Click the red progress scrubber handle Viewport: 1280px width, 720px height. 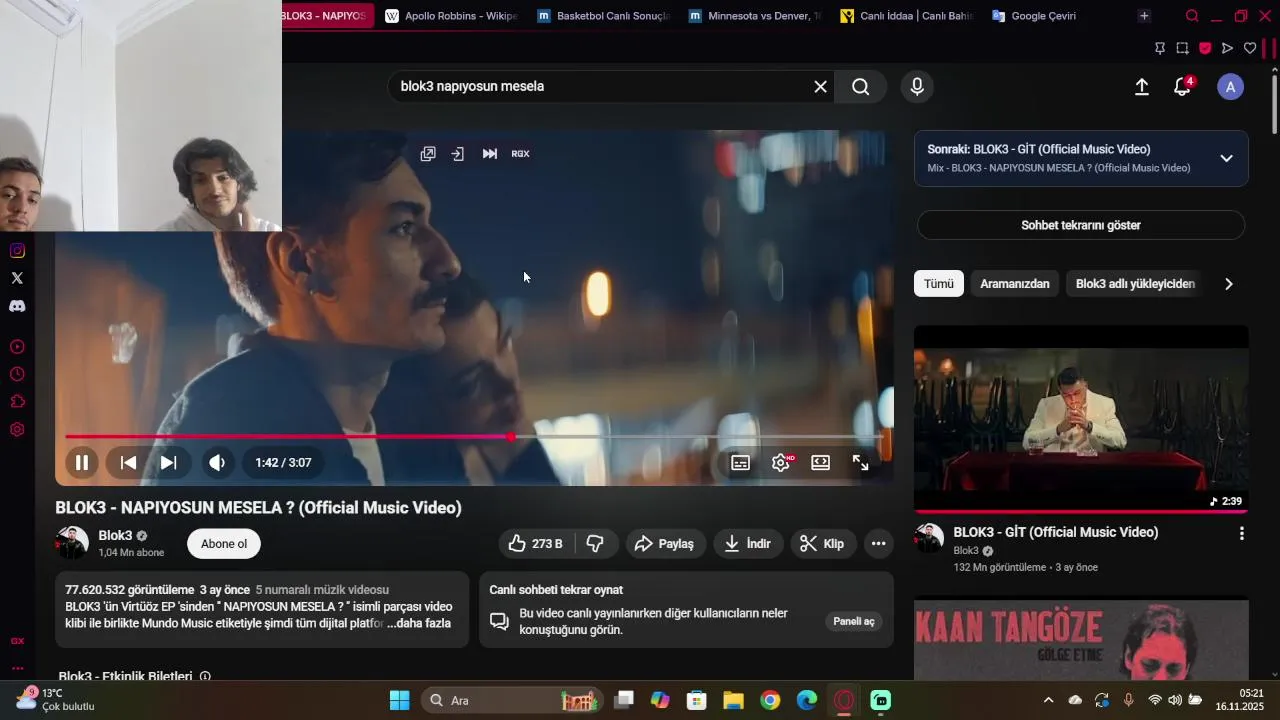511,437
